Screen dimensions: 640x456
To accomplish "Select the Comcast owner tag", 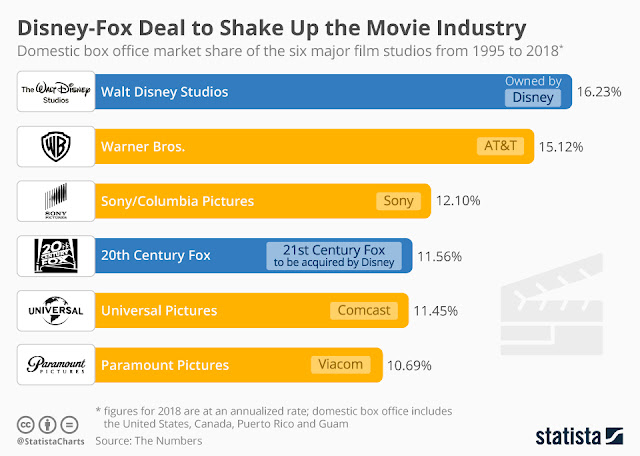I will click(364, 311).
